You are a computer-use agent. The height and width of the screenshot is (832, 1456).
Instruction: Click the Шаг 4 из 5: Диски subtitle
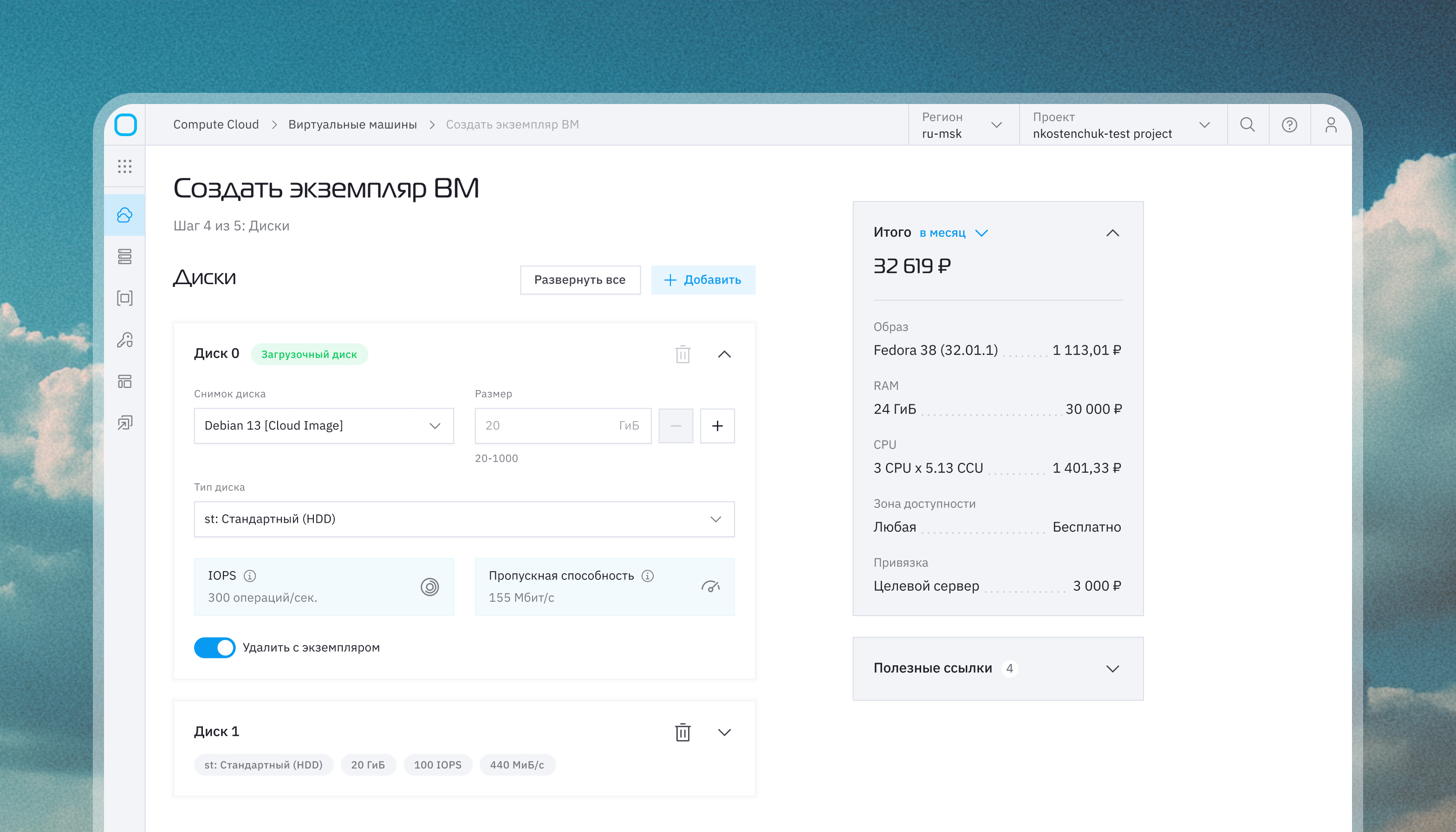pos(231,226)
